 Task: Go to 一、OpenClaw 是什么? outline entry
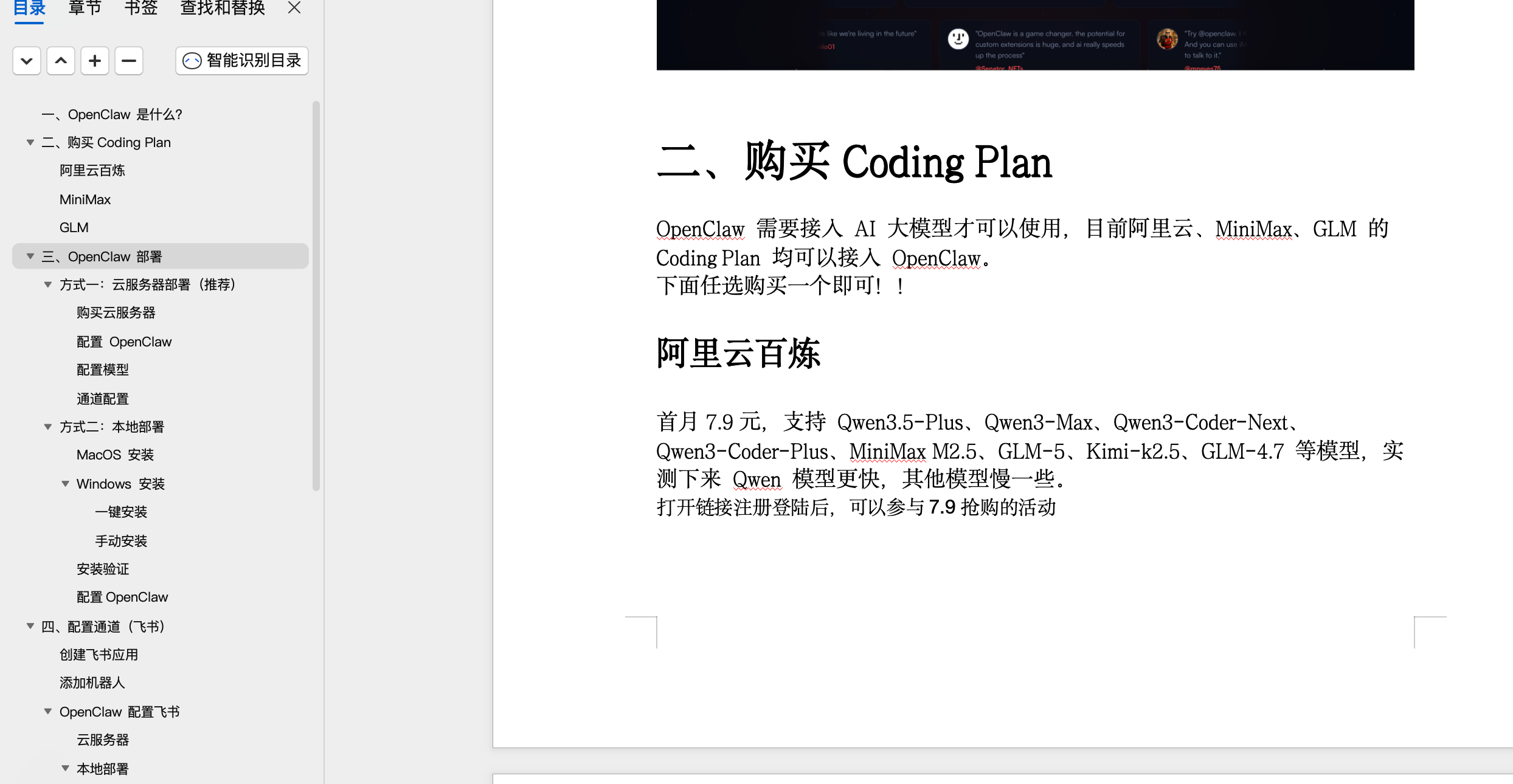click(112, 114)
